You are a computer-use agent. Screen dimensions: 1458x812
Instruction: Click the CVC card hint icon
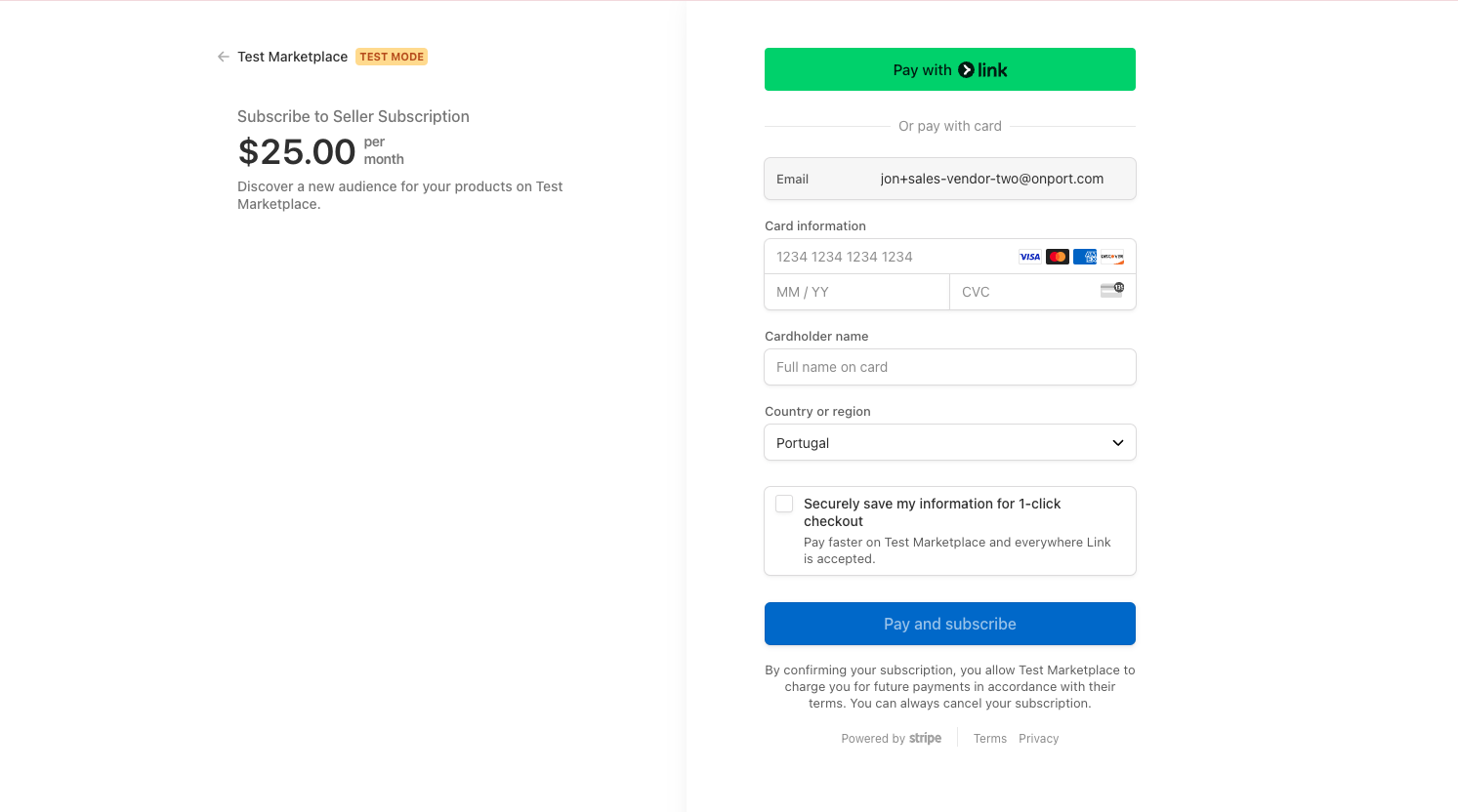1112,290
